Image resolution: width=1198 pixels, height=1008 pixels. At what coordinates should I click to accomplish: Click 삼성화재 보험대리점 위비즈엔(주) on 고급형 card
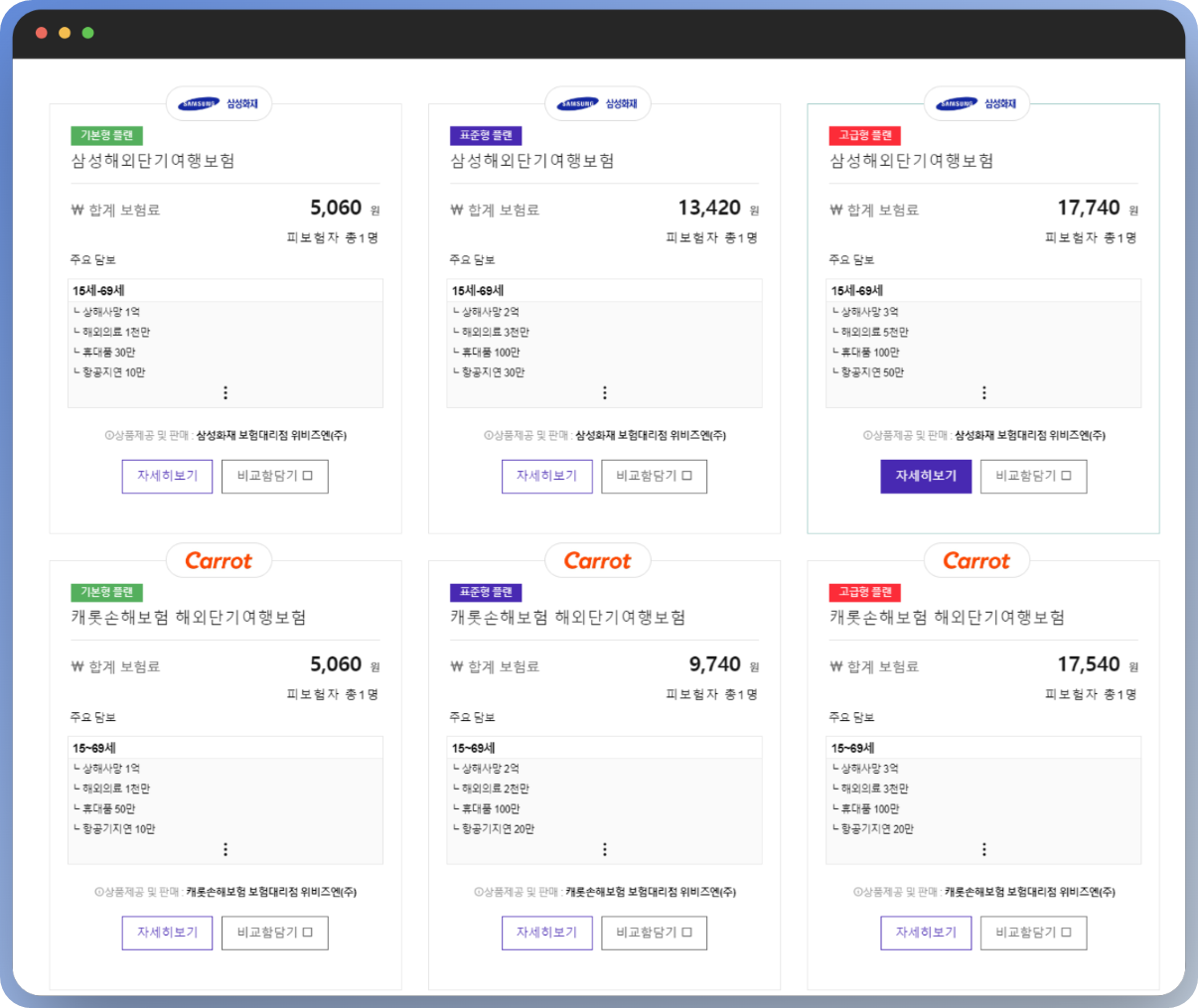tap(1030, 436)
